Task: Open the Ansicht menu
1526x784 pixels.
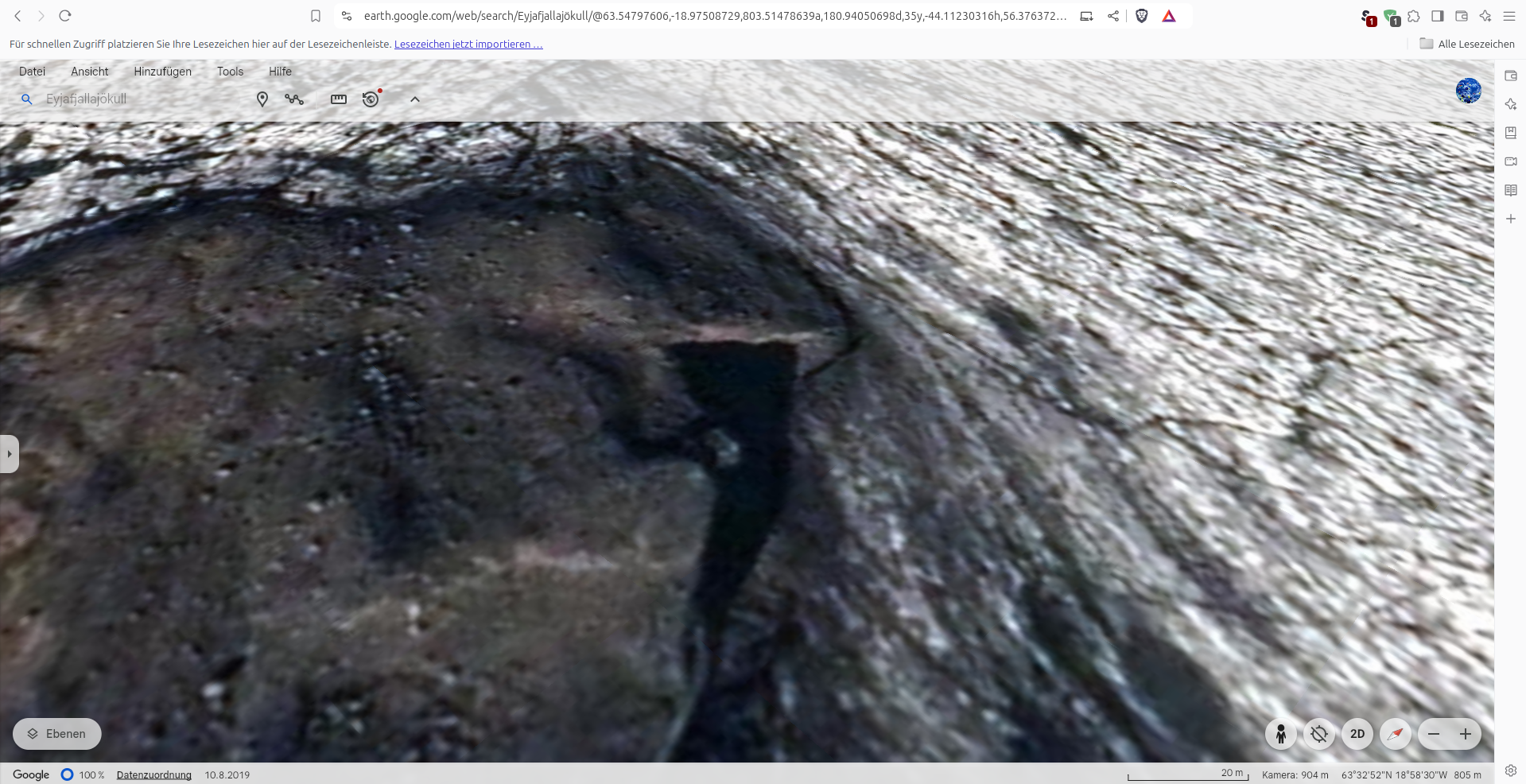Action: [x=90, y=72]
